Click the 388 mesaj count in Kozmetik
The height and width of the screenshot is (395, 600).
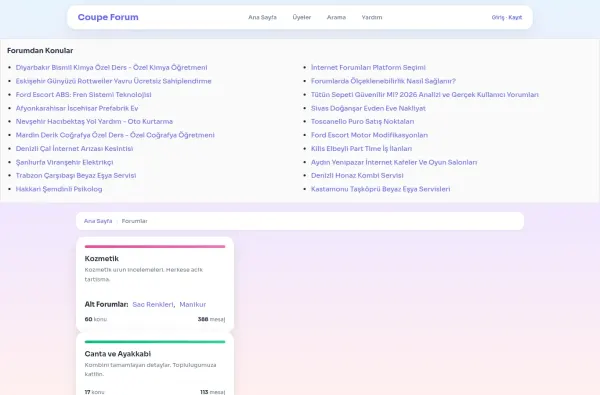click(211, 319)
